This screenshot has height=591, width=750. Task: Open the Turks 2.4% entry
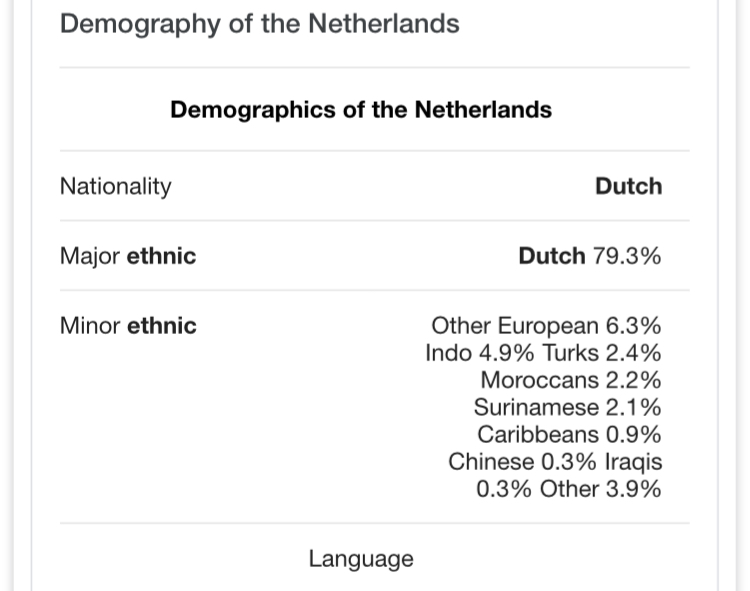pyautogui.click(x=602, y=353)
